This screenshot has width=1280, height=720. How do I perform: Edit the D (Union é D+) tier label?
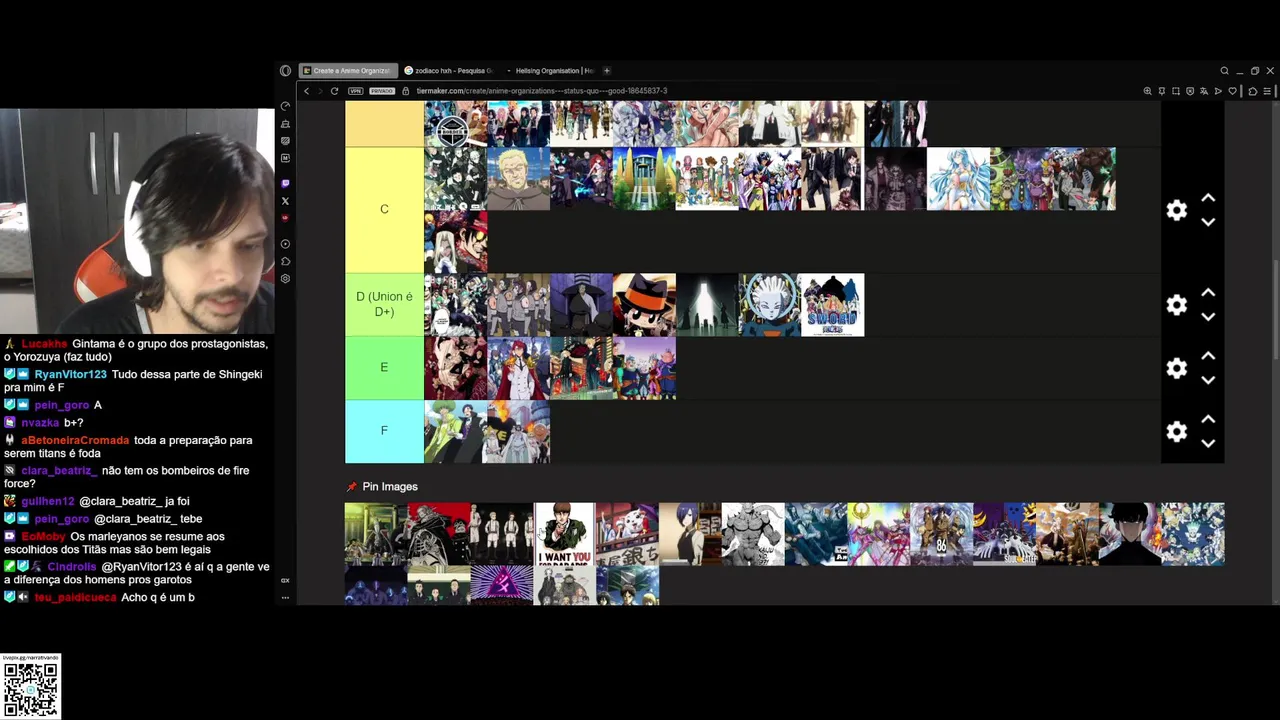[384, 305]
